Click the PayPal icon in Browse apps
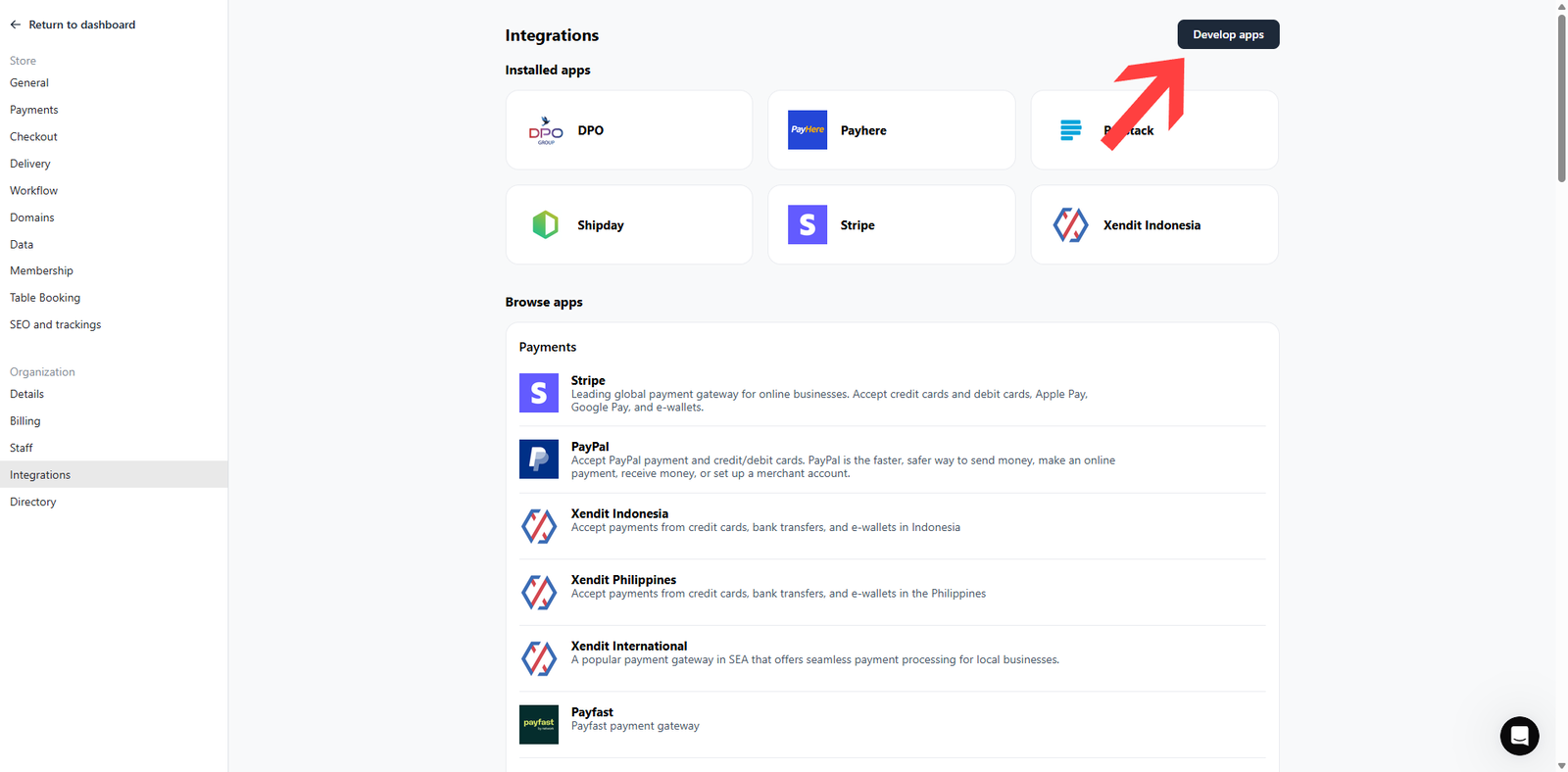The image size is (1568, 772). [539, 458]
